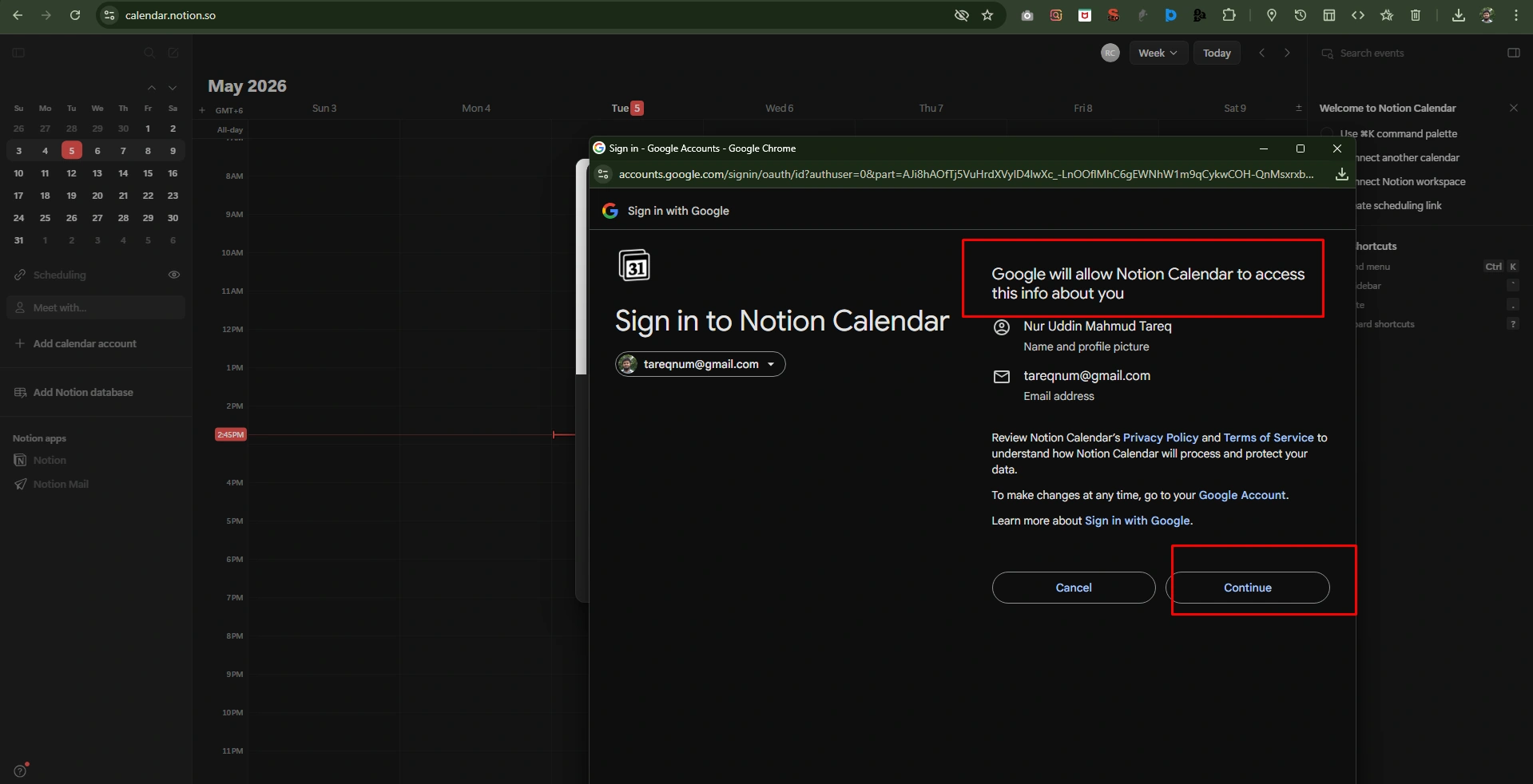Click the Fri 8 day header
The height and width of the screenshot is (784, 1533).
(1082, 108)
